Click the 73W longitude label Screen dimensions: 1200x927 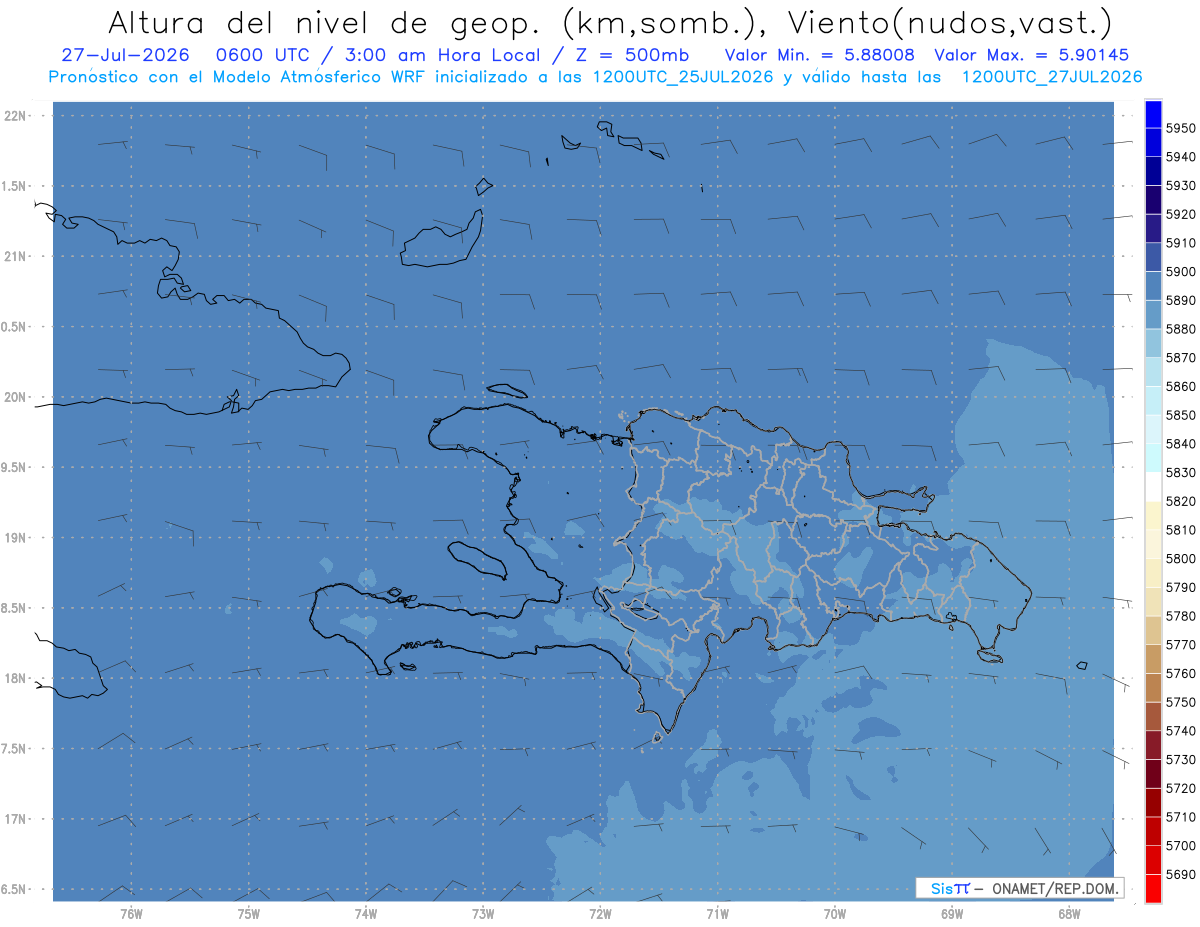[x=483, y=914]
